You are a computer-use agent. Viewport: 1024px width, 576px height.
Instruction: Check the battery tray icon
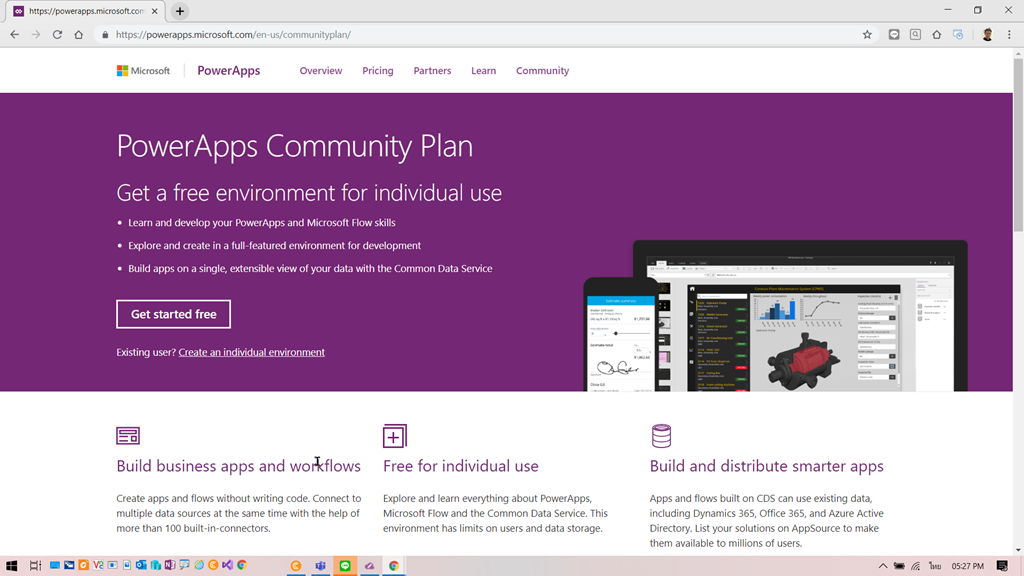point(899,566)
